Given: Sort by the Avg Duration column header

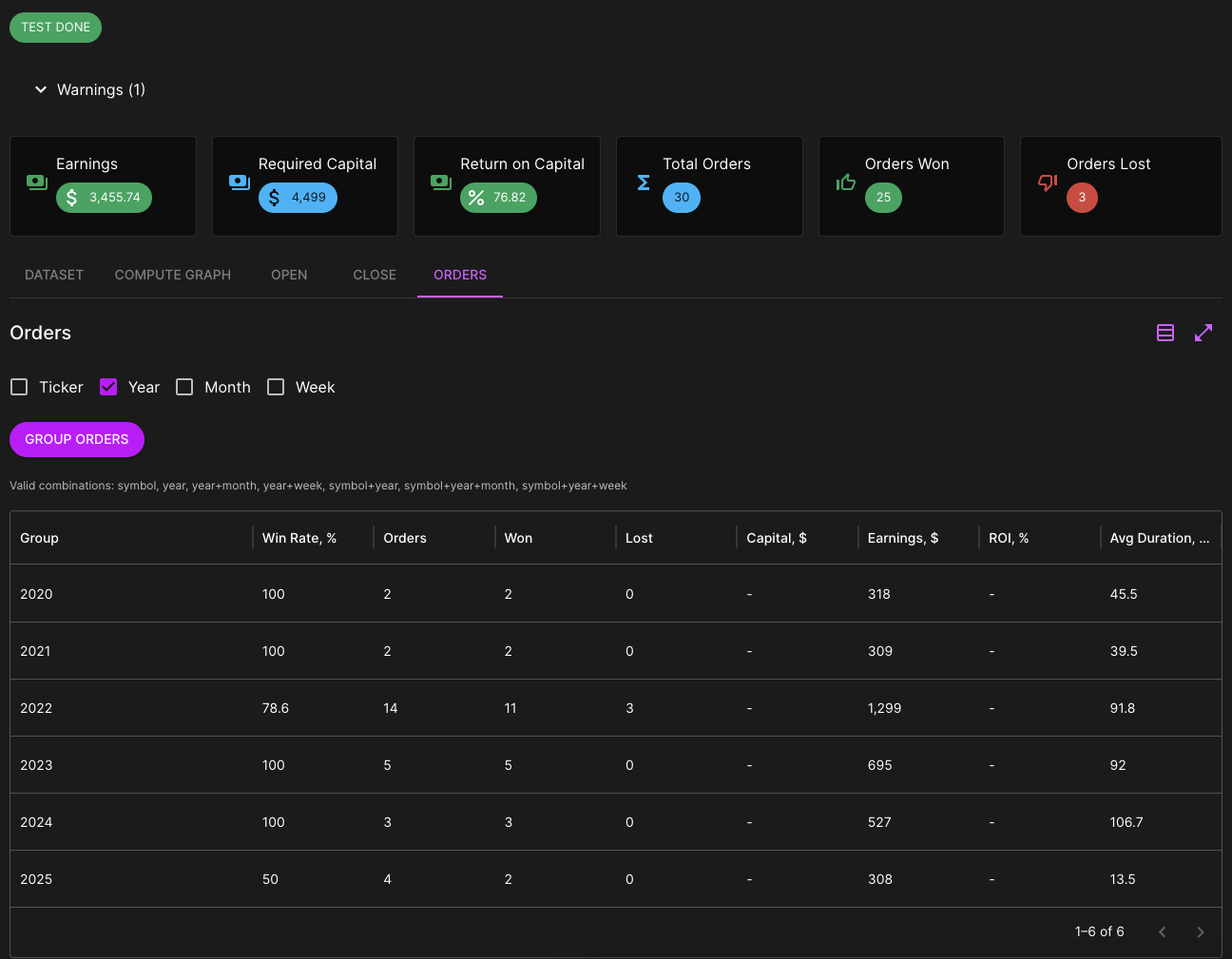Looking at the screenshot, I should (1161, 538).
